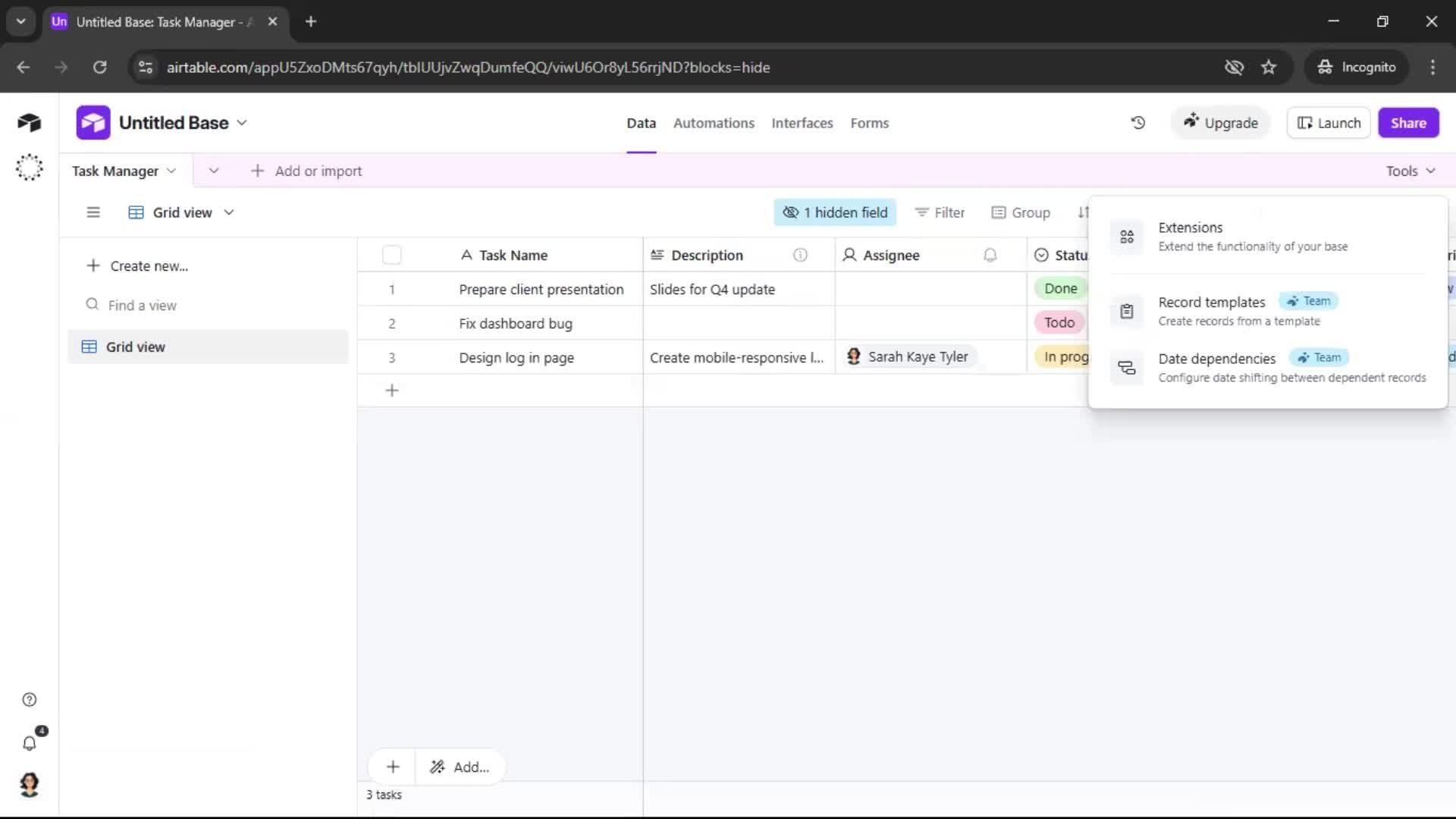Collapse the Tools dropdown
This screenshot has height=819, width=1456.
(x=1410, y=171)
